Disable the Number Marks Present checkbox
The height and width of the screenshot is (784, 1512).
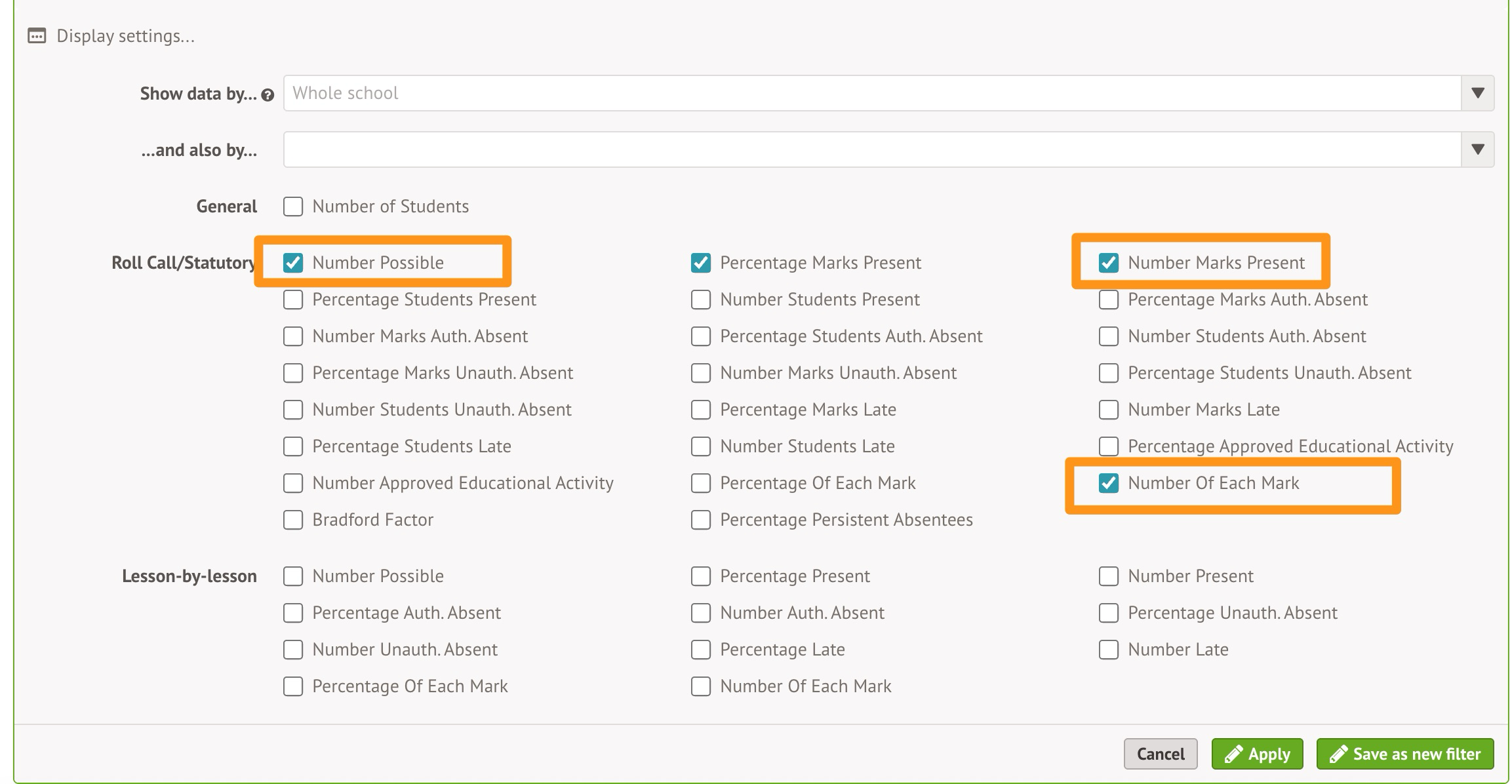tap(1109, 263)
